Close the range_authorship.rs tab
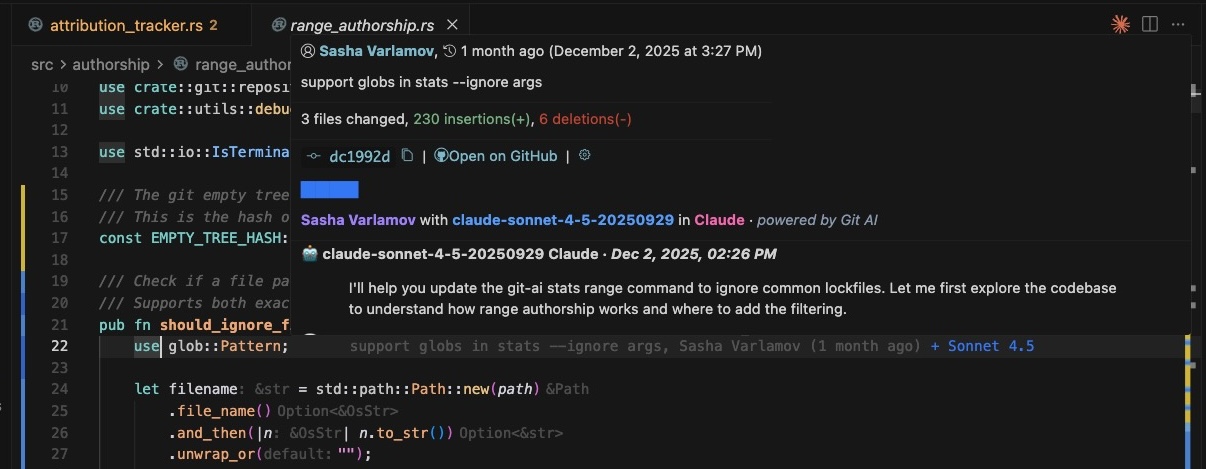The width and height of the screenshot is (1206, 469). 452,25
